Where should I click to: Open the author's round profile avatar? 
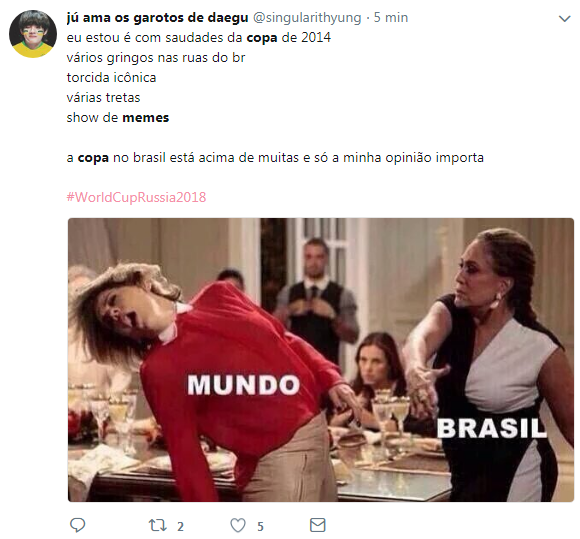tap(33, 34)
